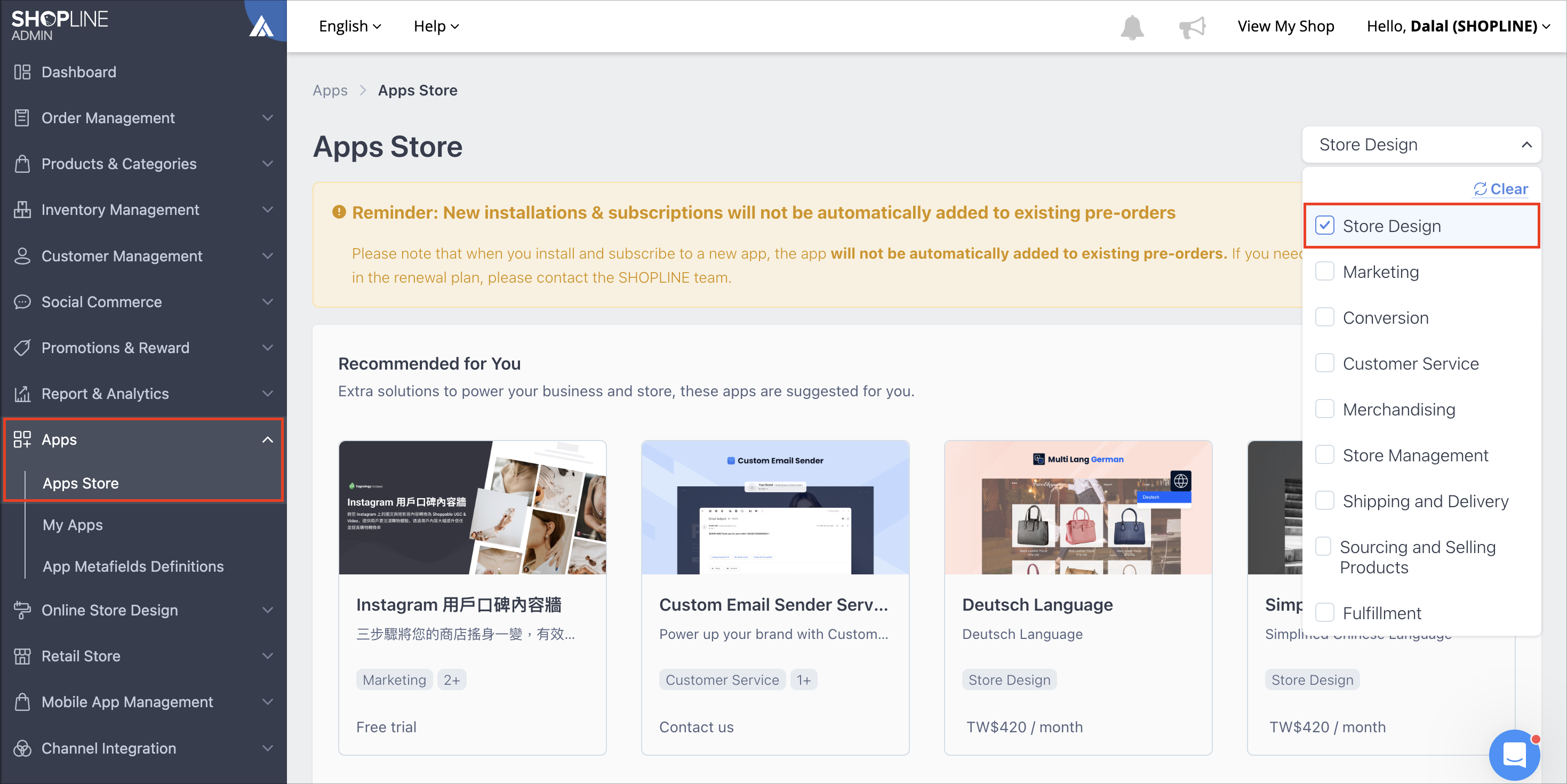This screenshot has width=1567, height=784.
Task: Expand the Products & Categories chevron
Action: click(268, 164)
